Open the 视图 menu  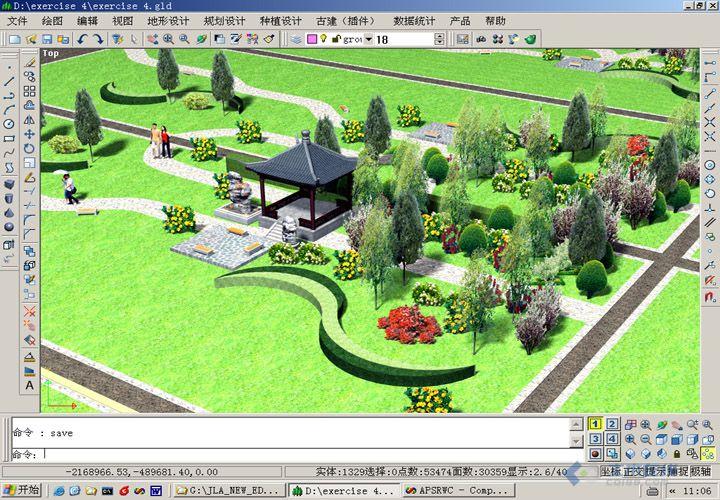tap(123, 21)
